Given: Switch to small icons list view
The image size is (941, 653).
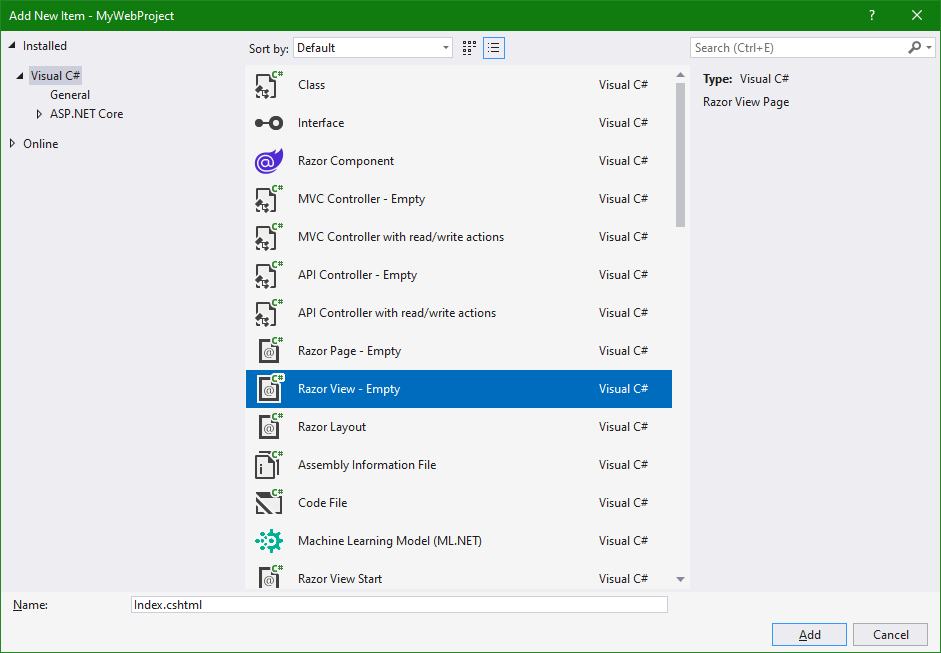Looking at the screenshot, I should tap(494, 48).
